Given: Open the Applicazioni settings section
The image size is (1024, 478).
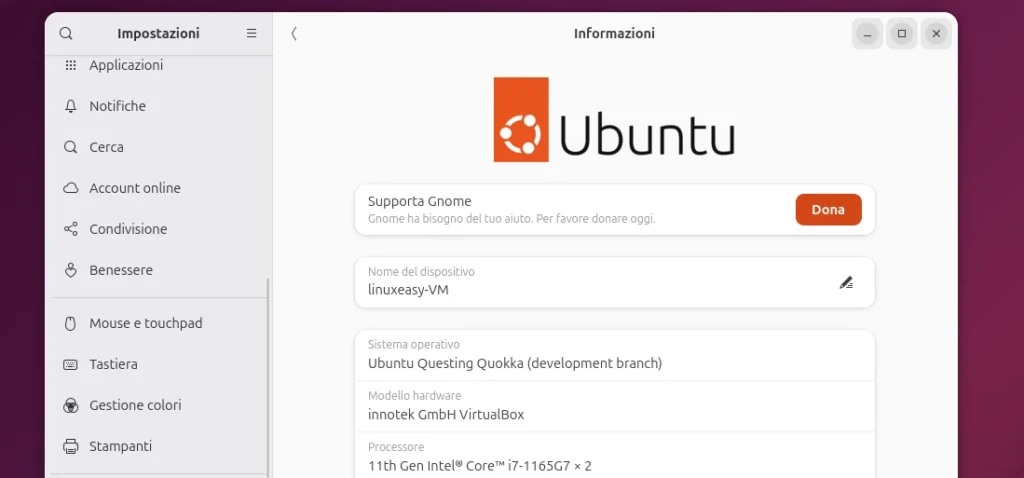Looking at the screenshot, I should coord(126,65).
